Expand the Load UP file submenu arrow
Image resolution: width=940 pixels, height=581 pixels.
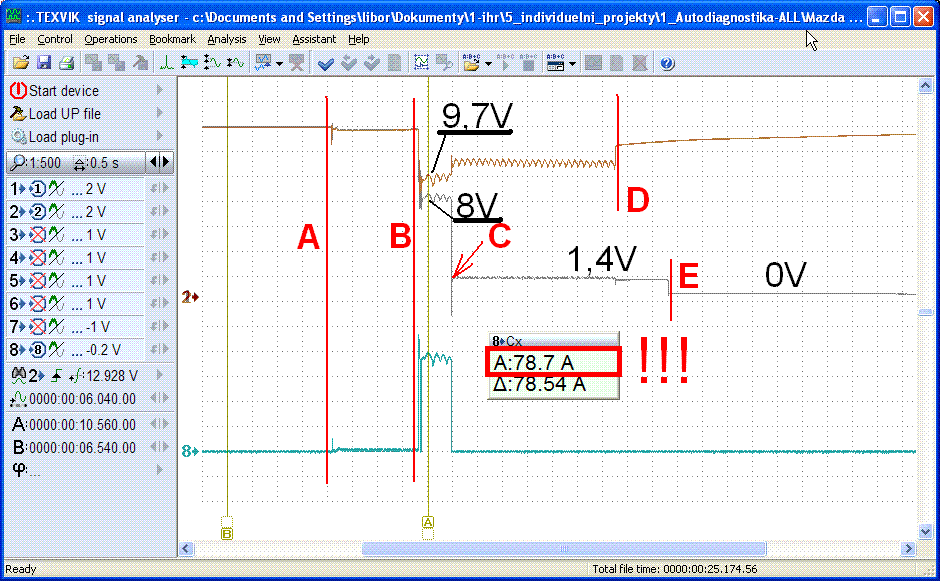(159, 113)
